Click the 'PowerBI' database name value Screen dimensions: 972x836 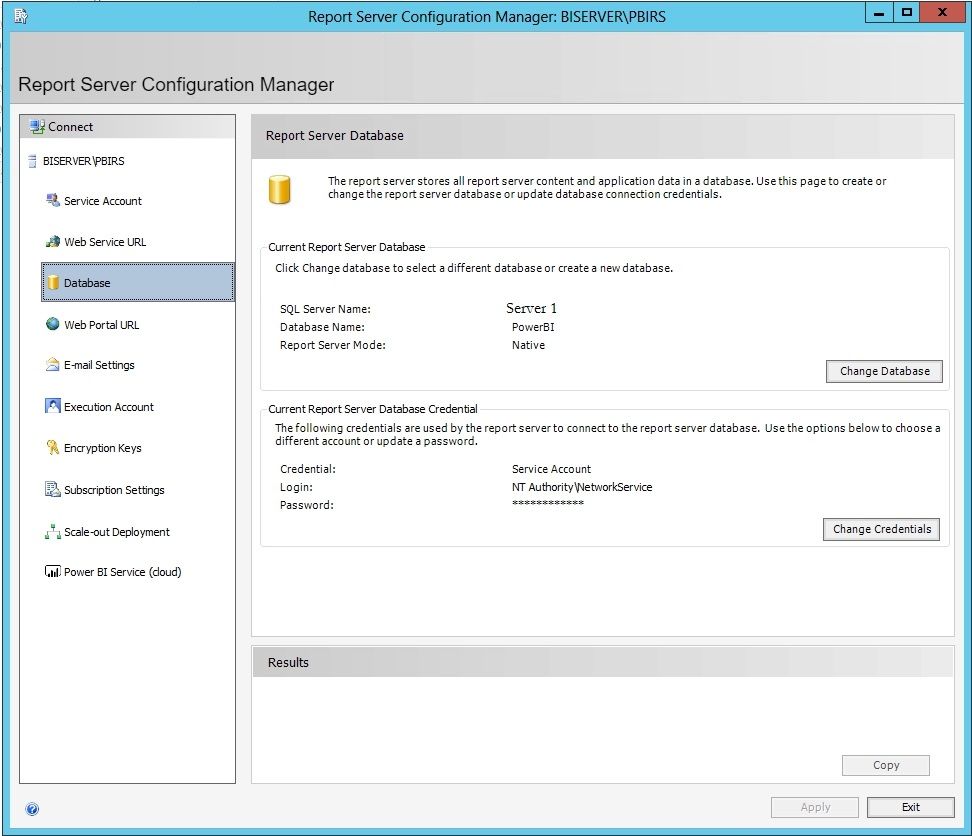pos(533,327)
